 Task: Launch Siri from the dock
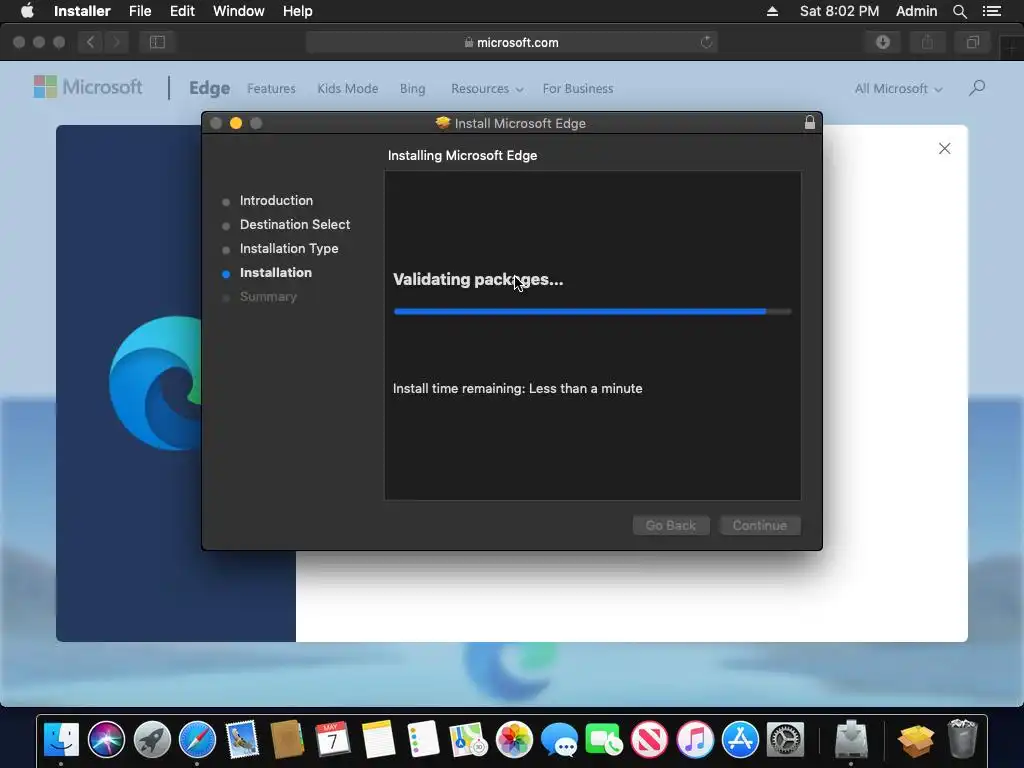click(106, 740)
